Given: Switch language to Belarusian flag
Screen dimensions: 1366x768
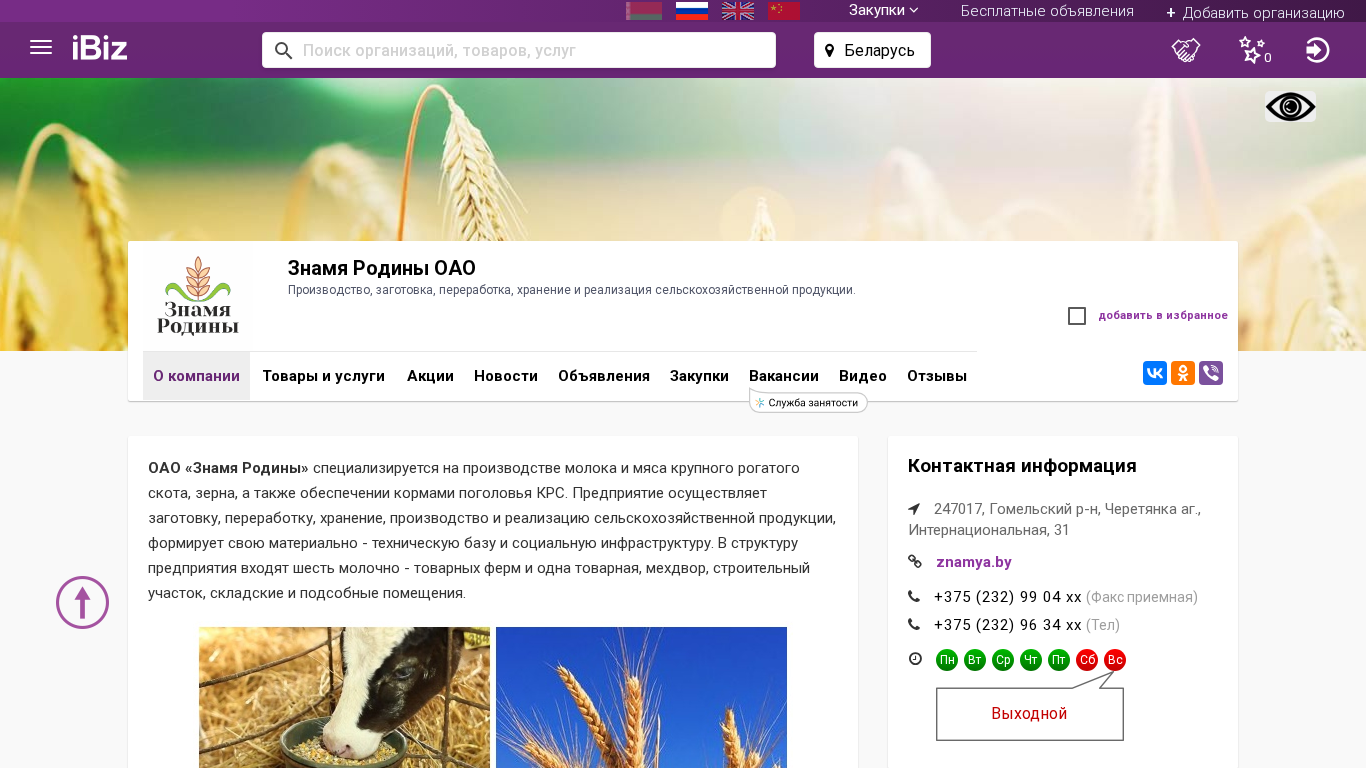Looking at the screenshot, I should pyautogui.click(x=644, y=11).
